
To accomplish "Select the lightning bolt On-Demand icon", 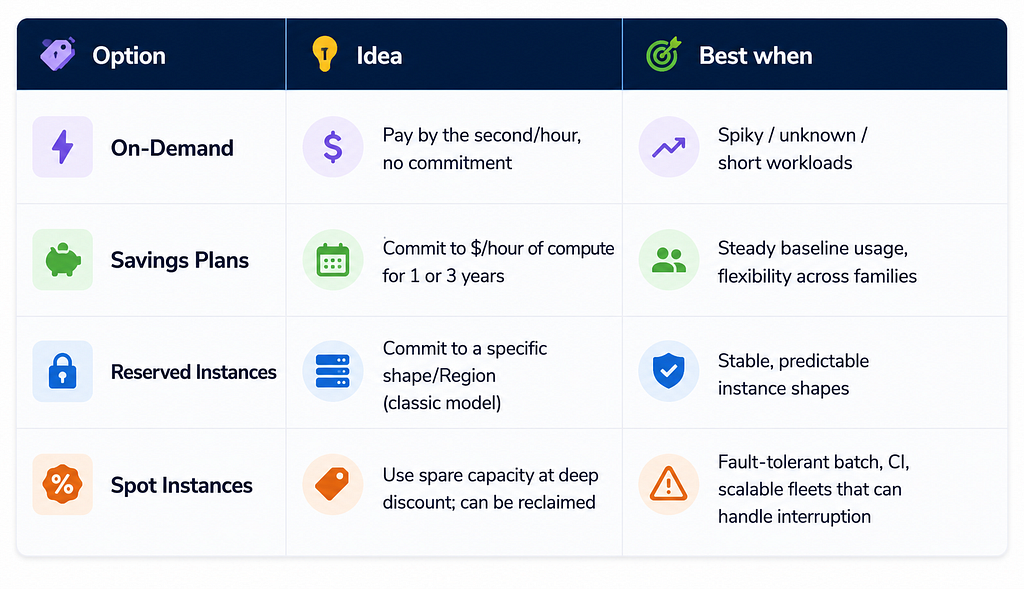I will tap(63, 147).
